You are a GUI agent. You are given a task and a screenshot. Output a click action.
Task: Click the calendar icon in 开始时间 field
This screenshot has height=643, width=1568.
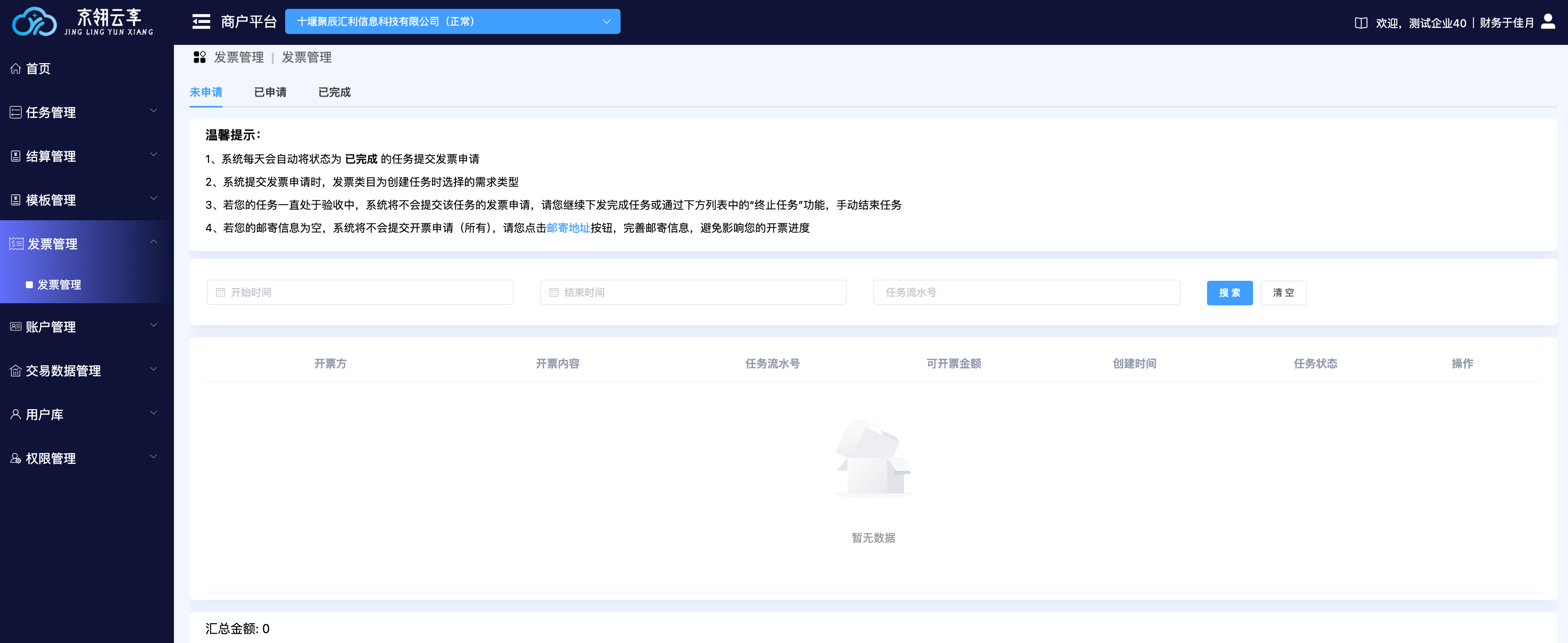pos(220,293)
